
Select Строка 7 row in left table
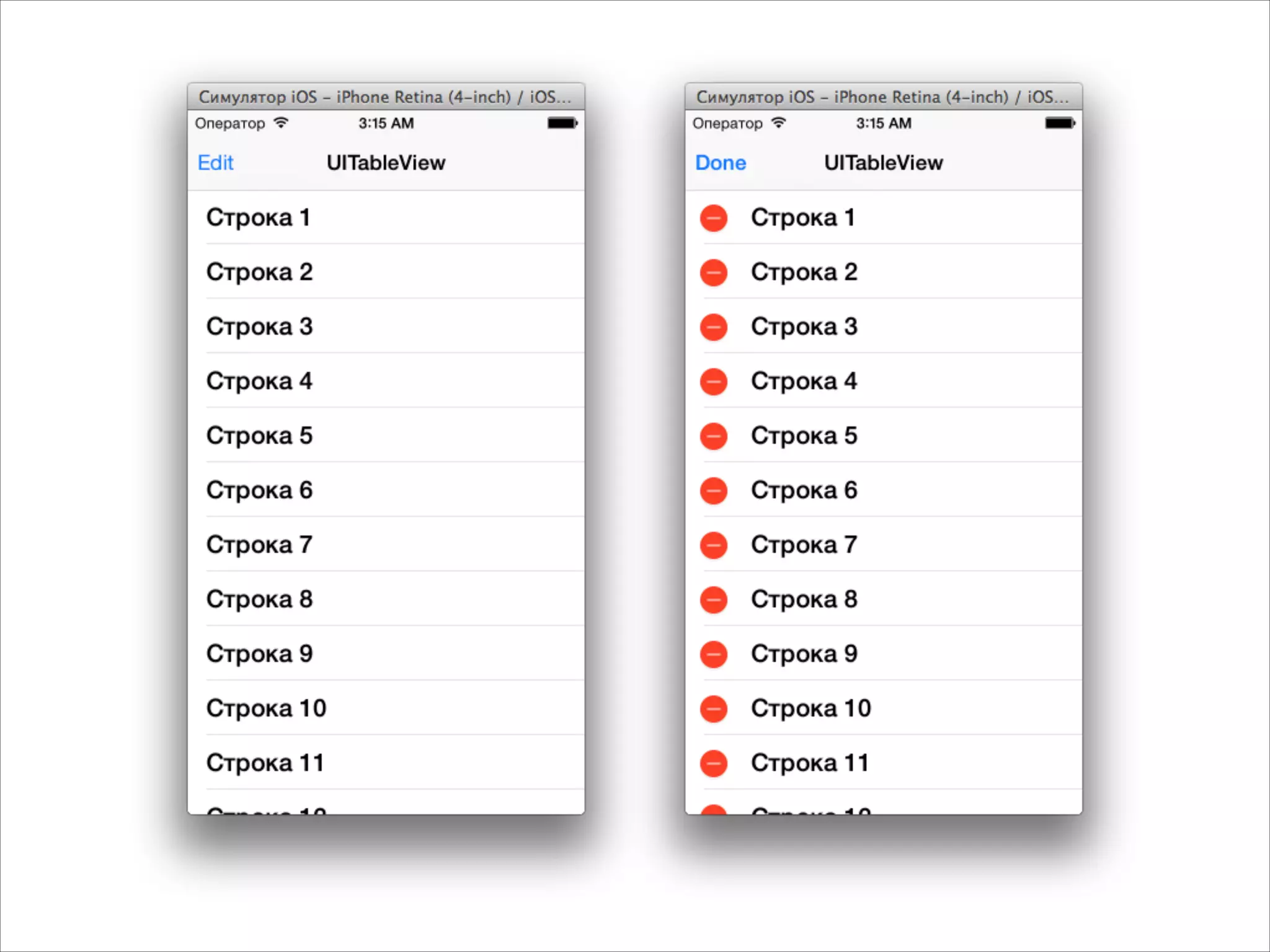pyautogui.click(x=384, y=545)
